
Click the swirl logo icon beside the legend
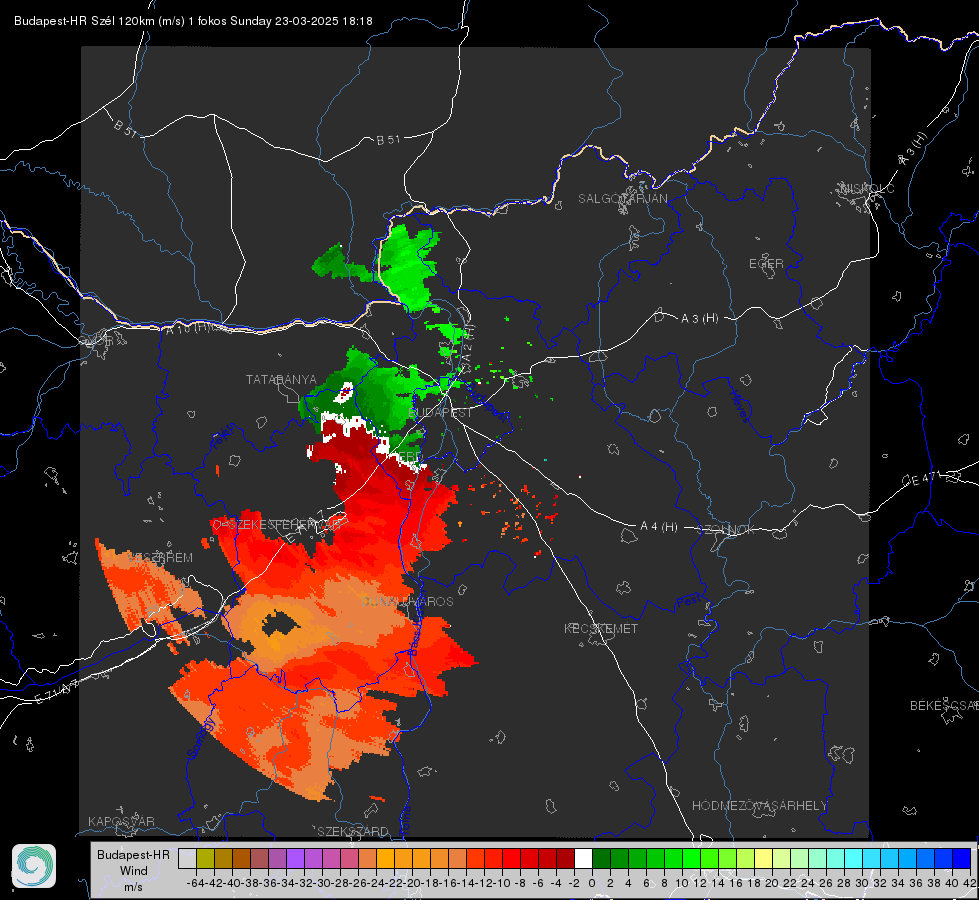pyautogui.click(x=34, y=866)
